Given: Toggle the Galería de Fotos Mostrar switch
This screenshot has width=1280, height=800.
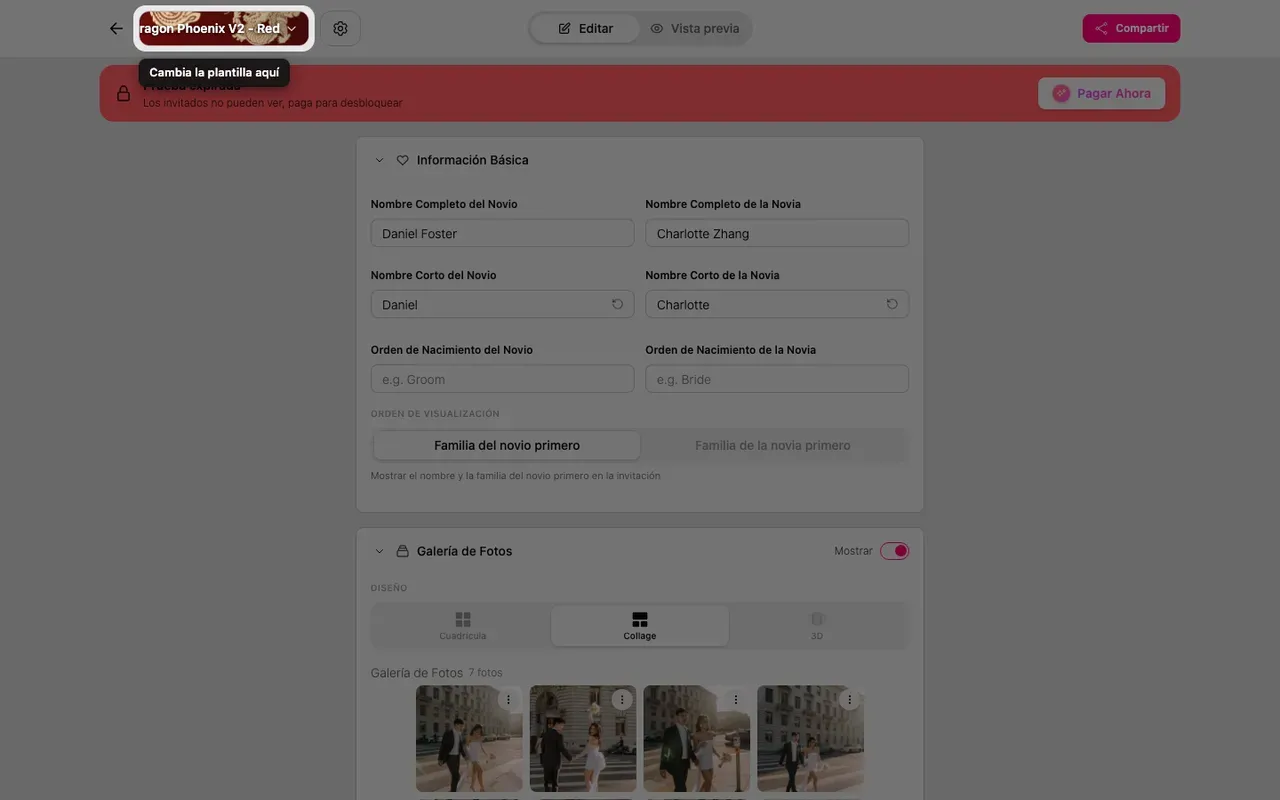Looking at the screenshot, I should point(894,551).
